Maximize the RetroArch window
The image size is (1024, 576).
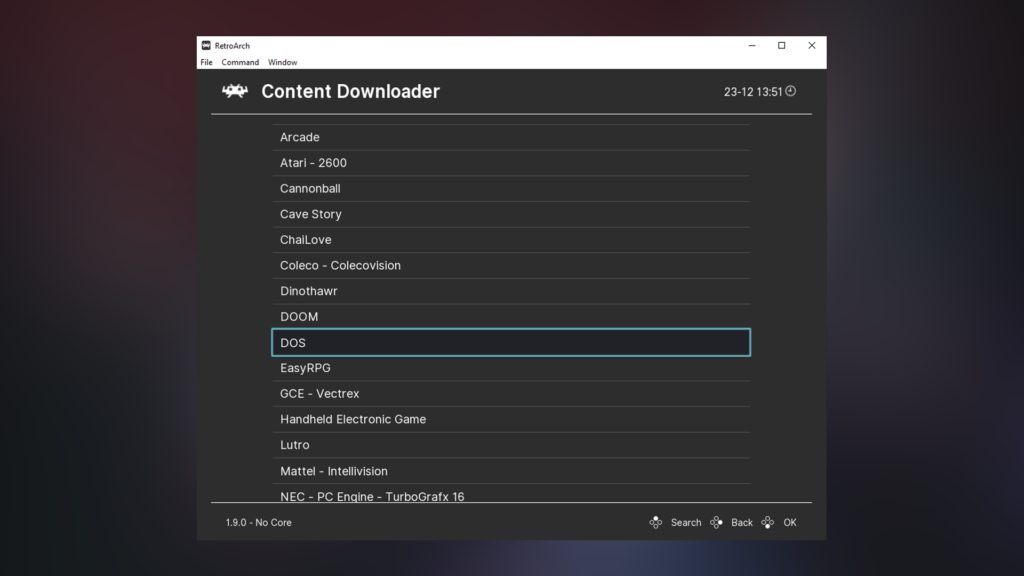[782, 46]
